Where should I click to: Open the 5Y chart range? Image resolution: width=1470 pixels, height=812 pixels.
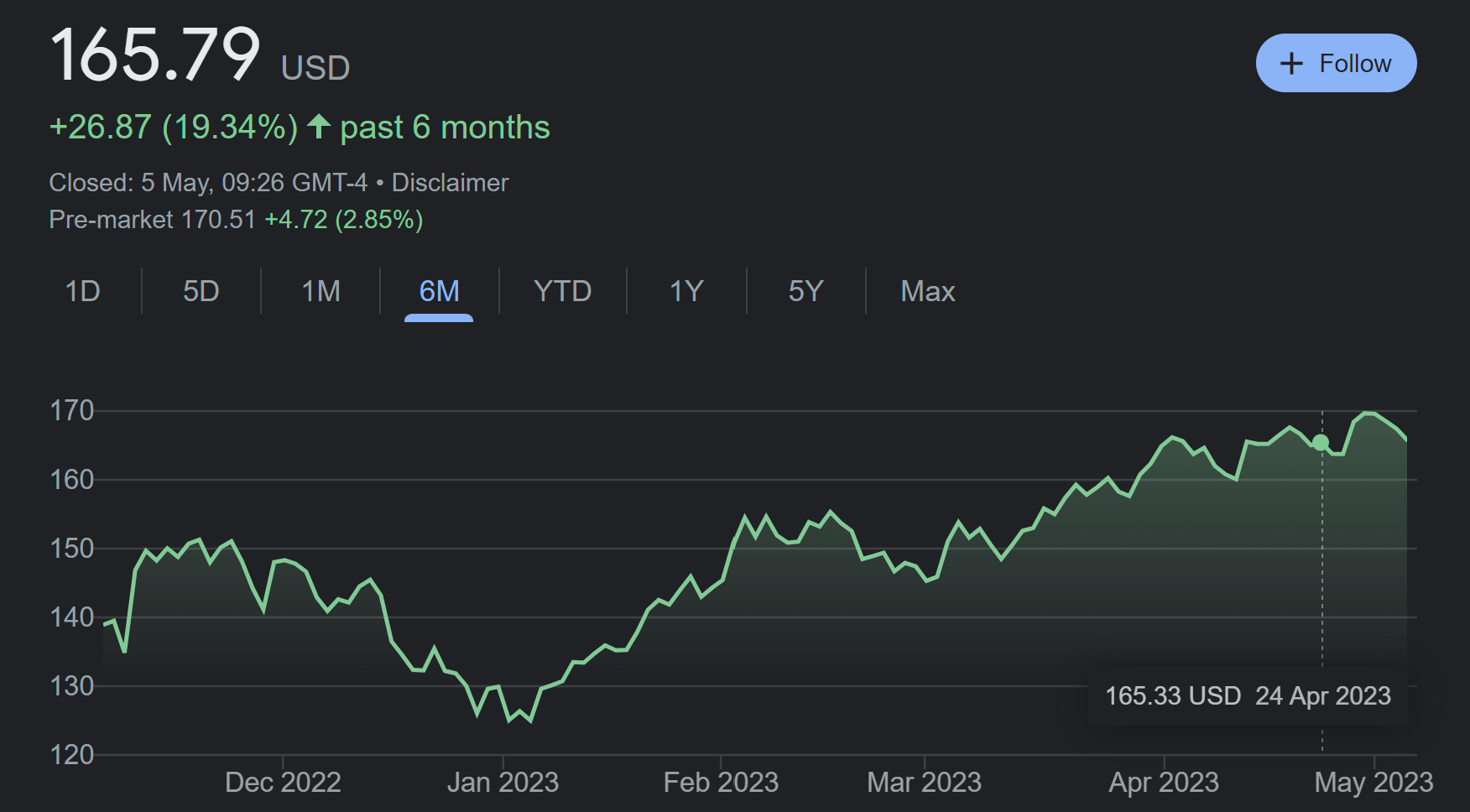coord(805,291)
